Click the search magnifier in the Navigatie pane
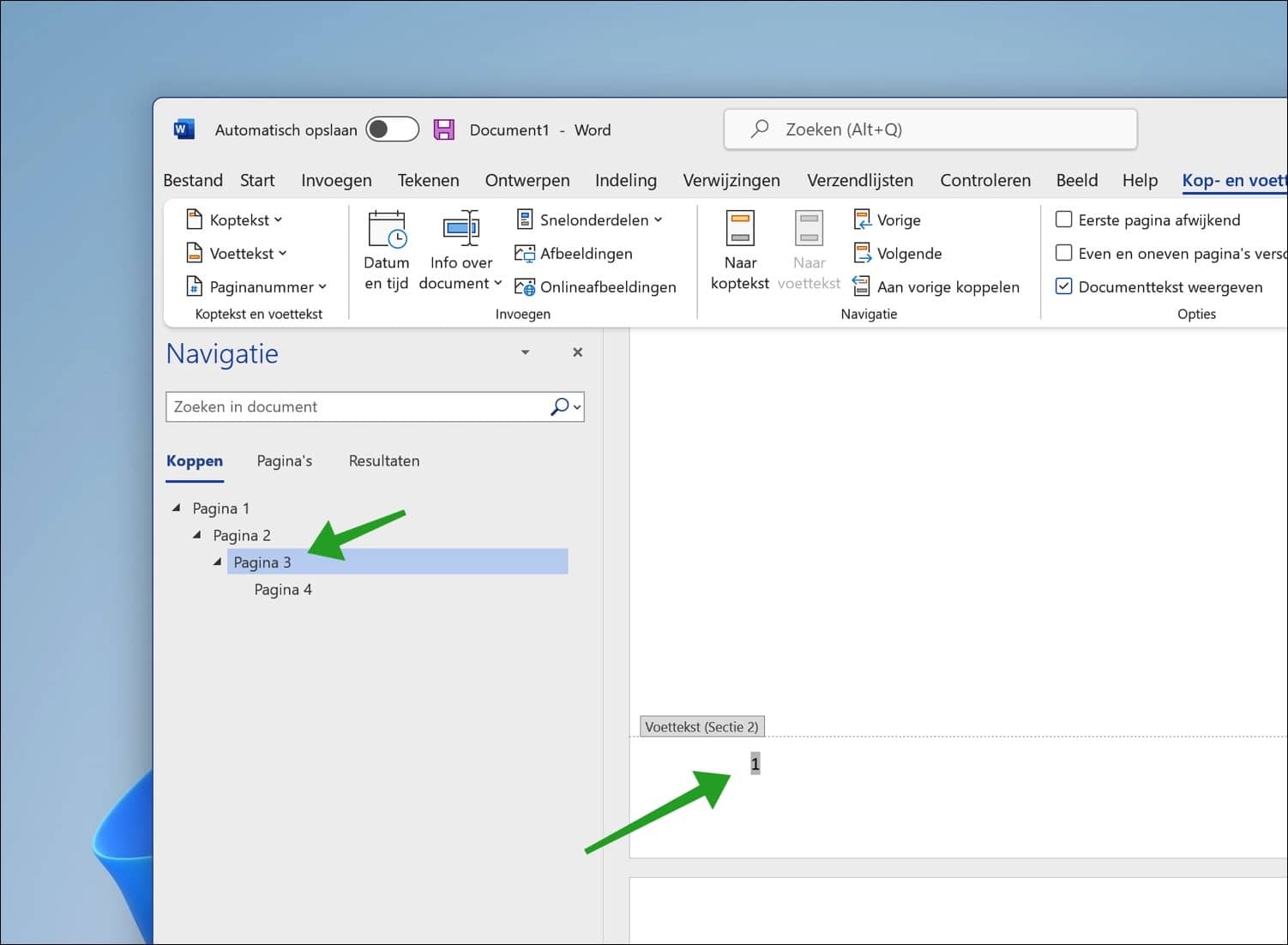This screenshot has height=945, width=1288. pos(560,406)
